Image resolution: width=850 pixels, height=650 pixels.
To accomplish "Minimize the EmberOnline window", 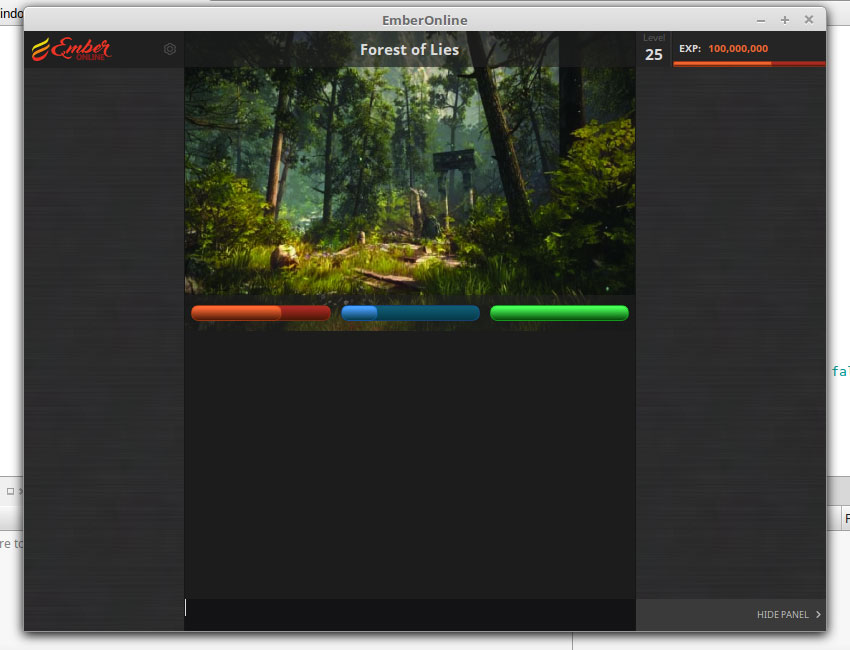I will click(x=761, y=20).
